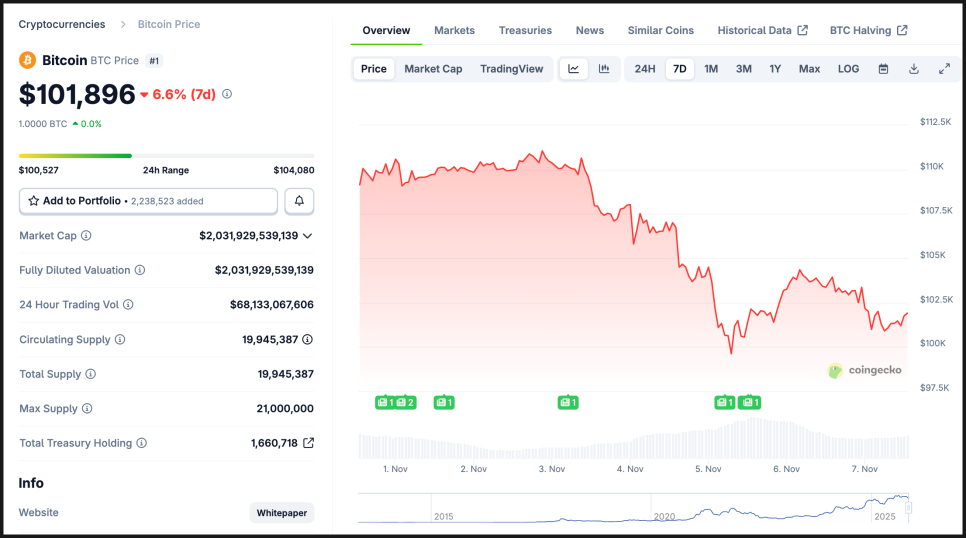Switch to the candlestick chart view
The image size is (966, 538).
(604, 69)
